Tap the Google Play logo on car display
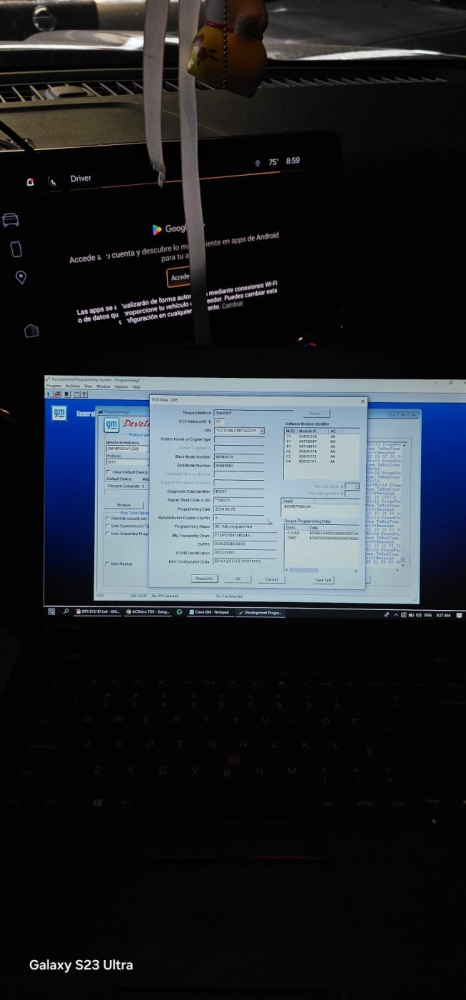 coord(157,230)
